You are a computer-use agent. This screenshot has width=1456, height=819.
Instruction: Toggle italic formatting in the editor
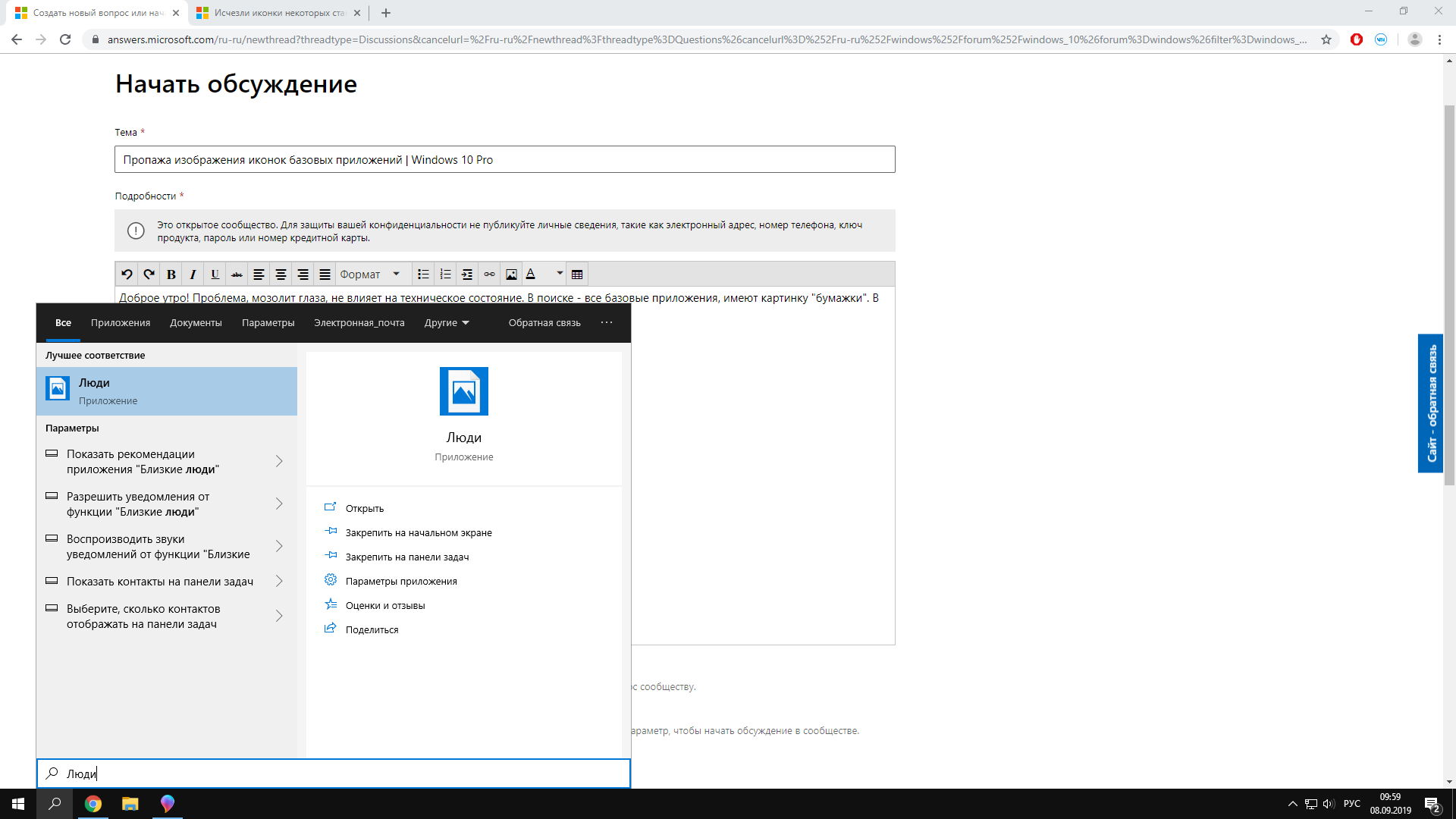point(193,275)
